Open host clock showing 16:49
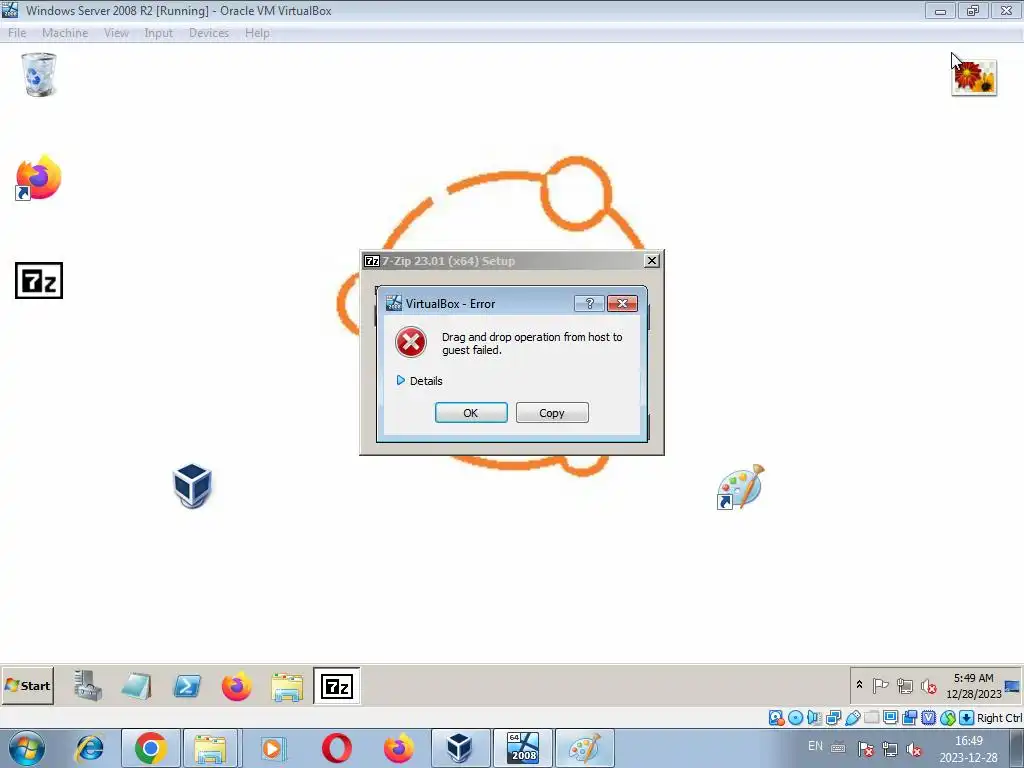 coord(968,749)
